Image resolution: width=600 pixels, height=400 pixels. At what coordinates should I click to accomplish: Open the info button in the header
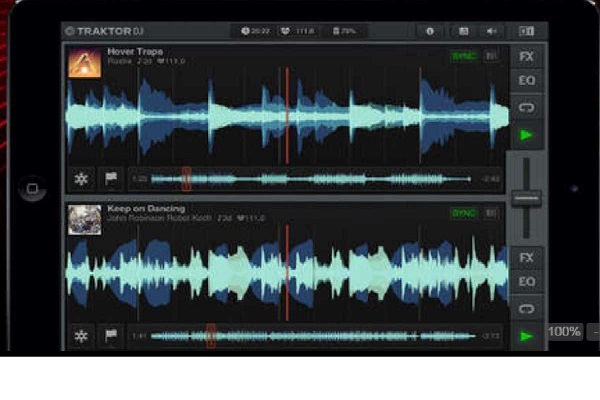[430, 31]
